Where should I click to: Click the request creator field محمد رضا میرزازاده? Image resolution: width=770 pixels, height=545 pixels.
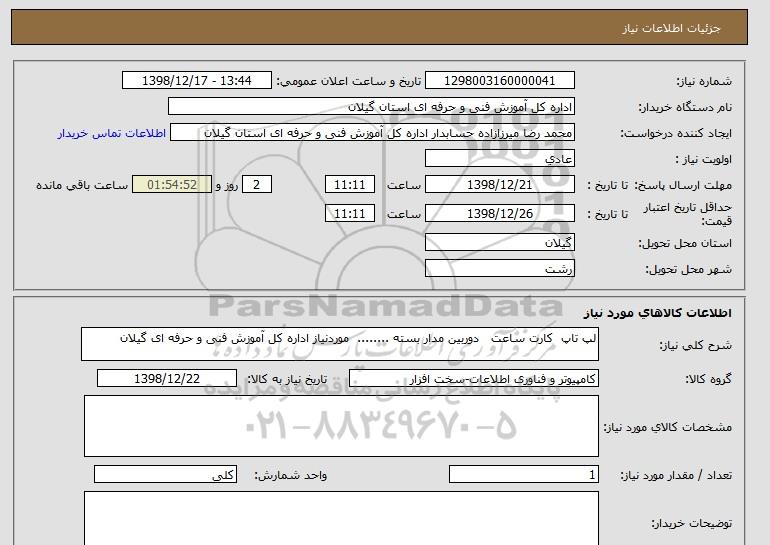[372, 133]
